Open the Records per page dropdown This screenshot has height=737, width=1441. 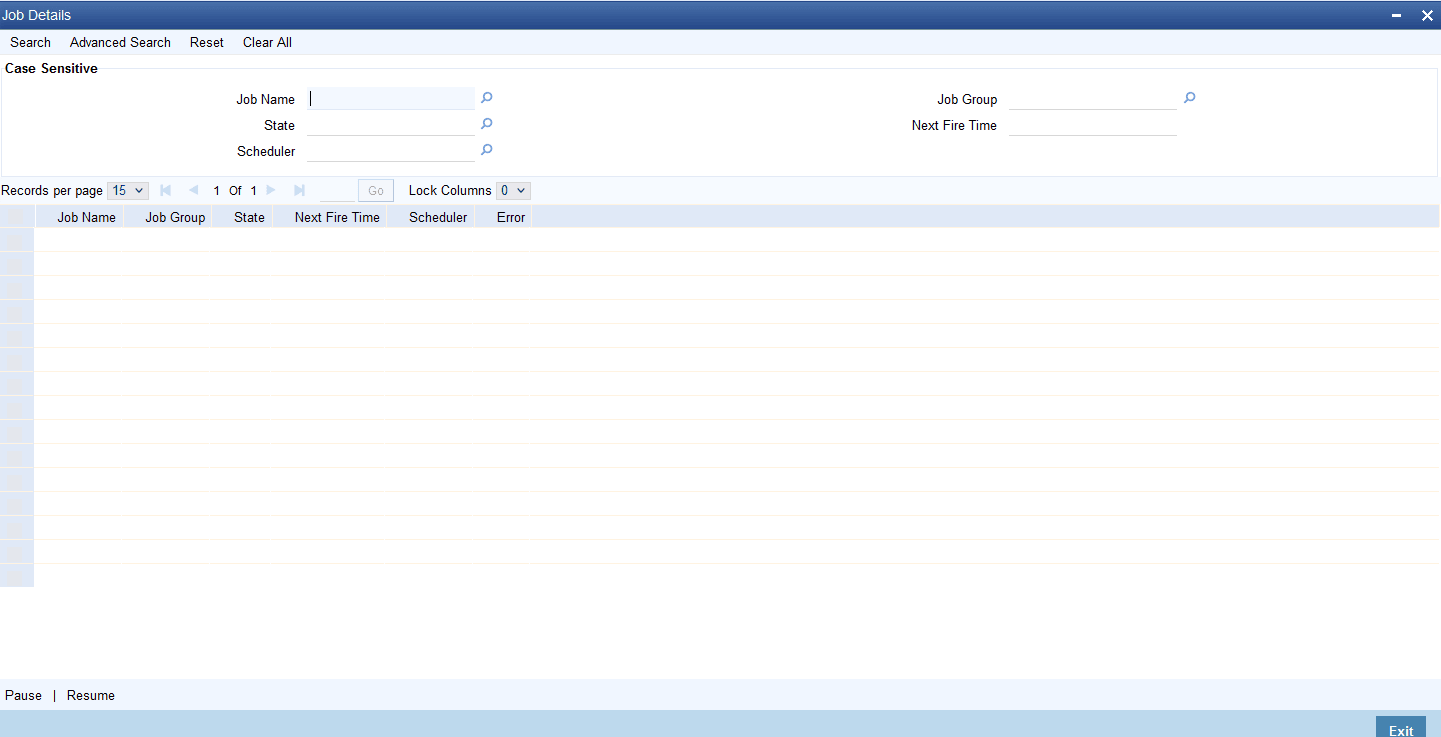pos(128,190)
